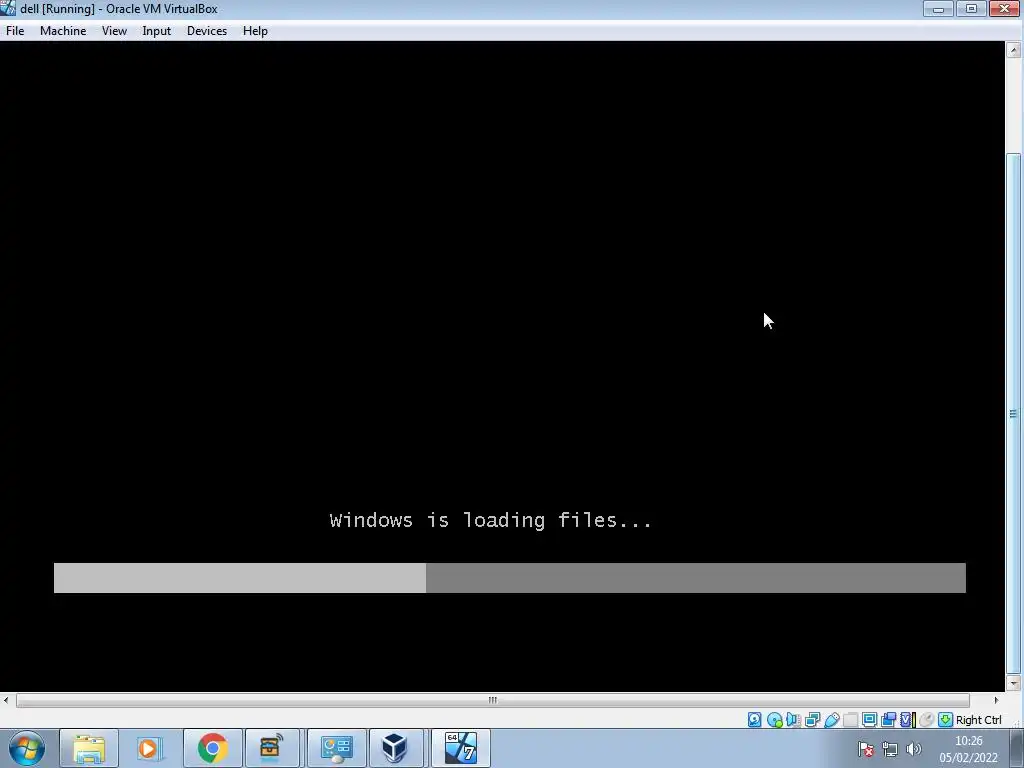Click the hard disk activity status icon

(755, 720)
